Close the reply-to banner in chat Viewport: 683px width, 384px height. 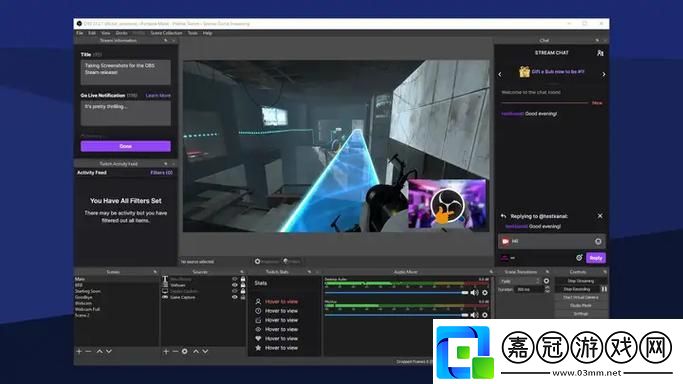point(600,216)
